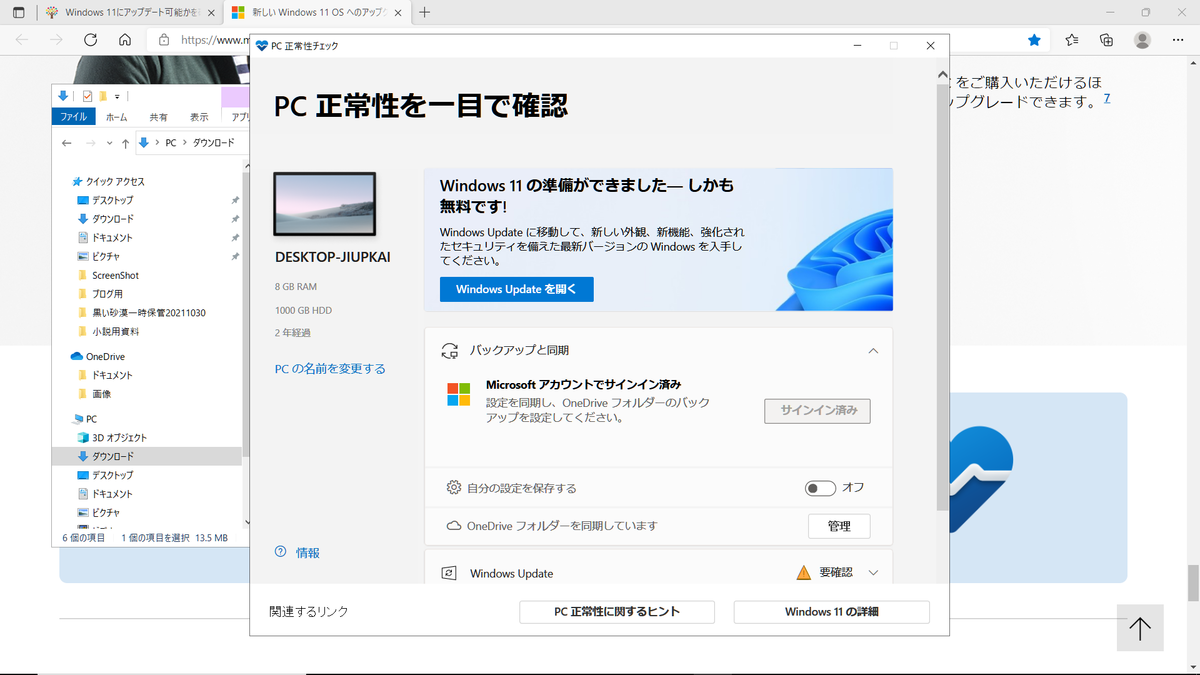Click the Edge tab actions icon

pos(18,13)
